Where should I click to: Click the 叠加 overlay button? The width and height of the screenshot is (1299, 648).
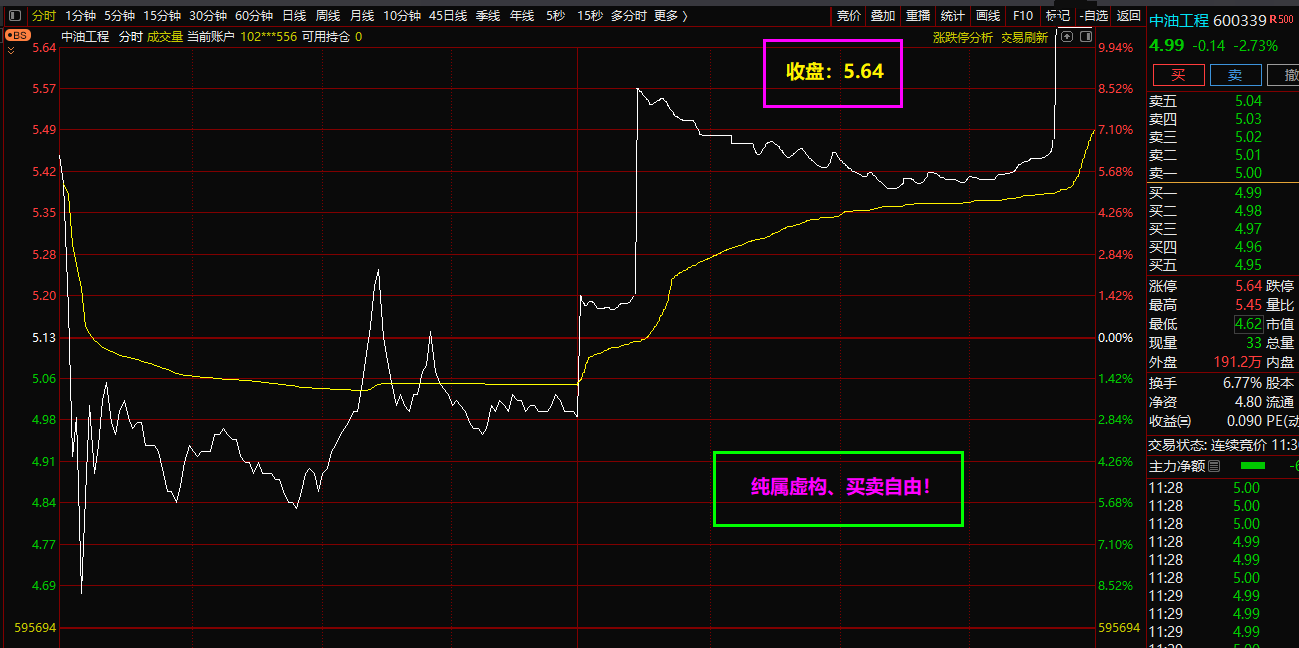[883, 16]
